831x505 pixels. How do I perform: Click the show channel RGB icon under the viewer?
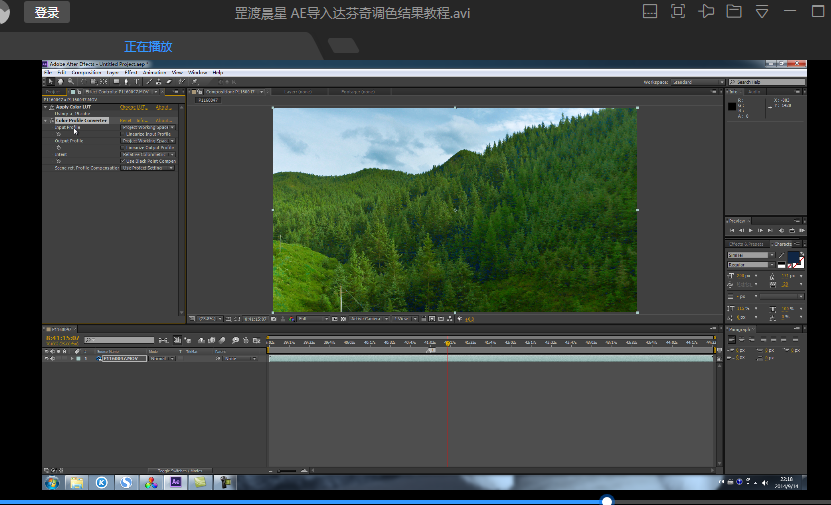point(291,319)
